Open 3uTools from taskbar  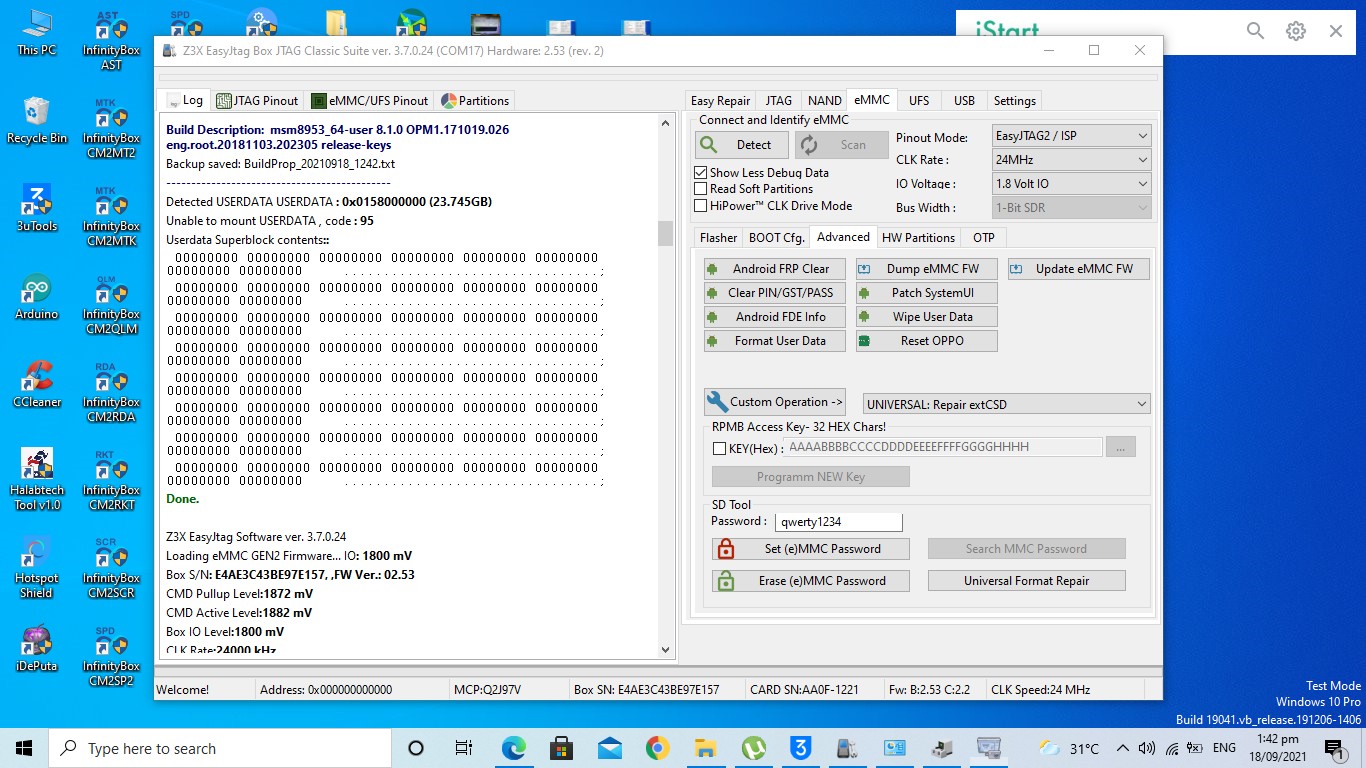pyautogui.click(x=801, y=748)
